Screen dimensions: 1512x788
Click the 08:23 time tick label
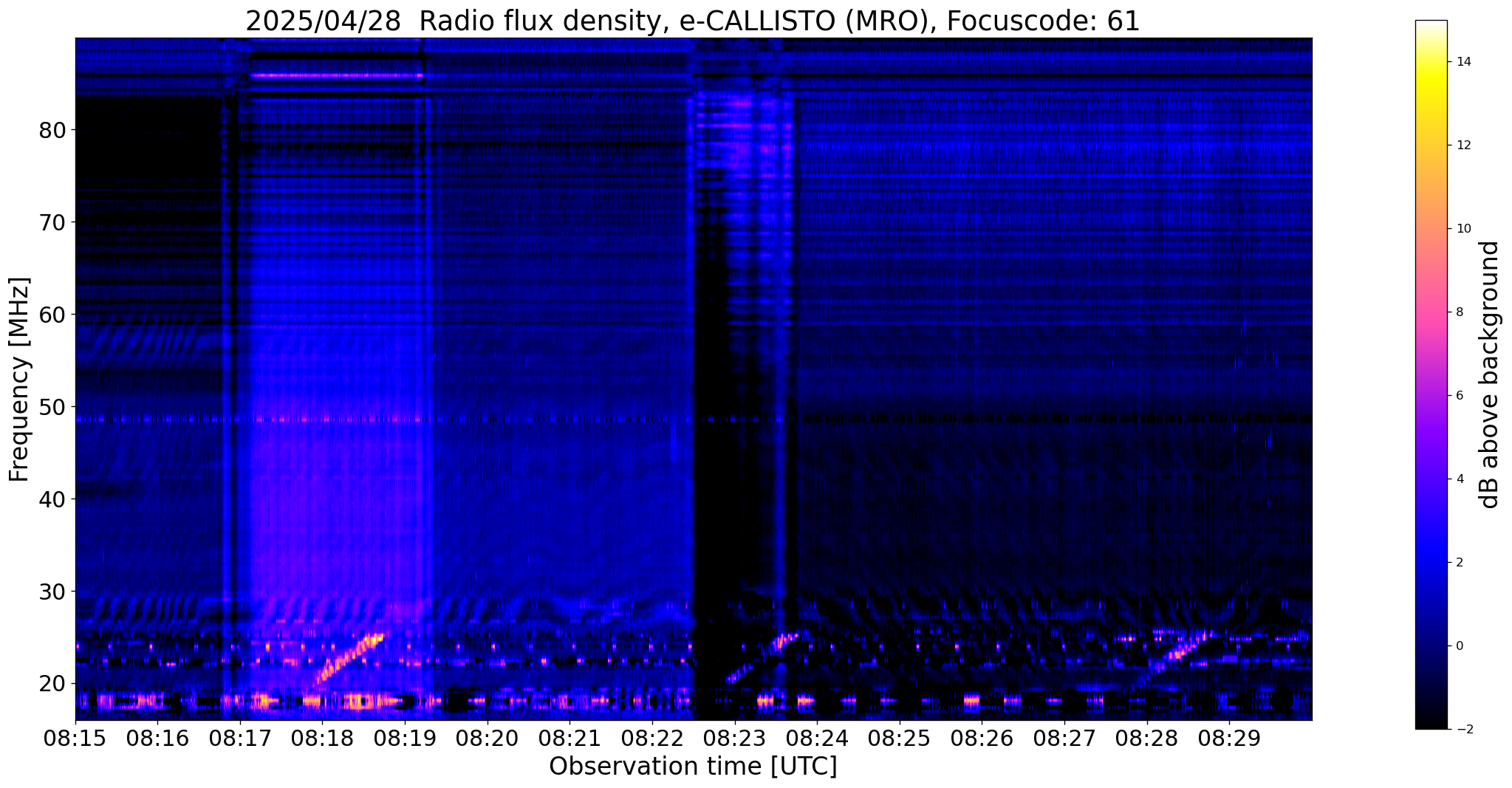735,738
